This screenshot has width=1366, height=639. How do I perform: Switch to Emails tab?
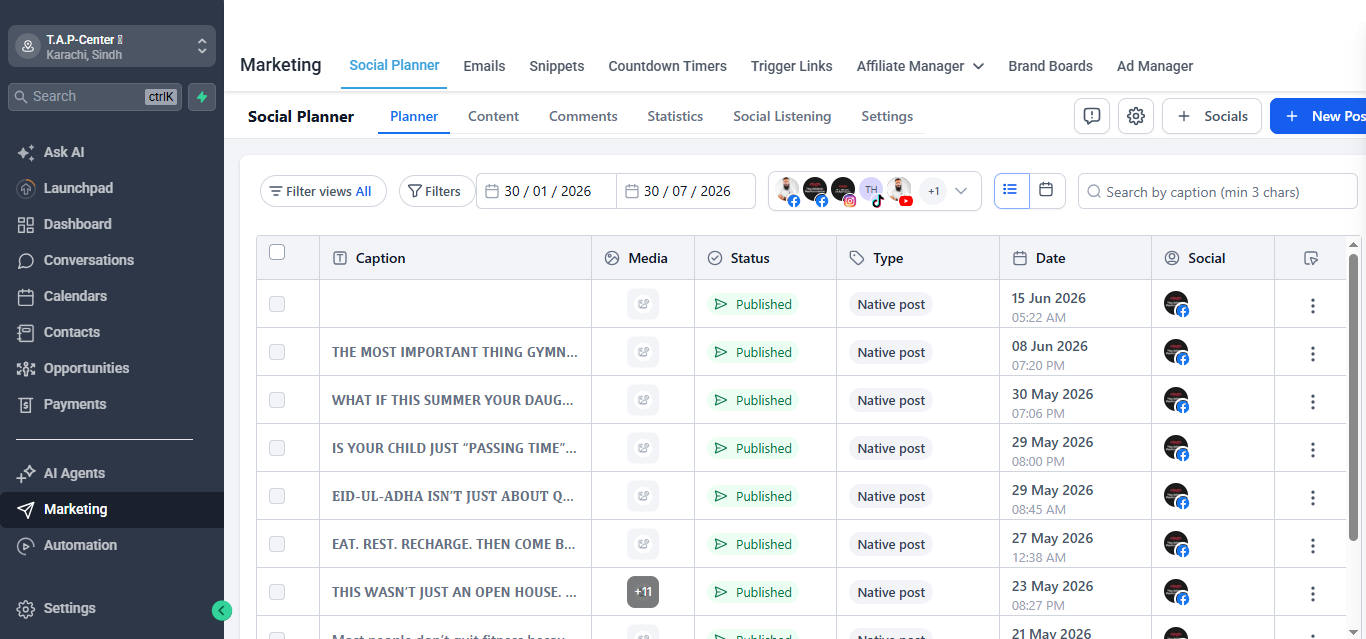(484, 66)
